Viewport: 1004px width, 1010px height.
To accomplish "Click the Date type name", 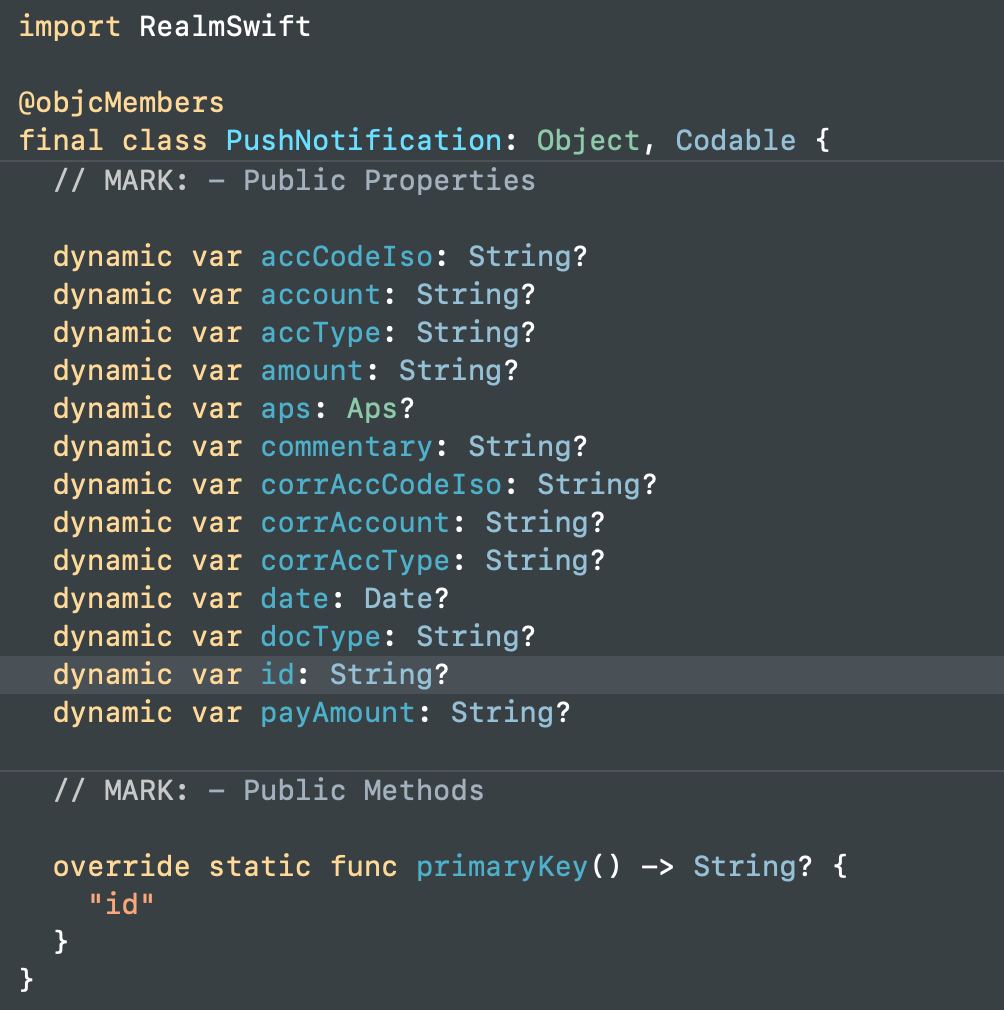I will point(399,598).
